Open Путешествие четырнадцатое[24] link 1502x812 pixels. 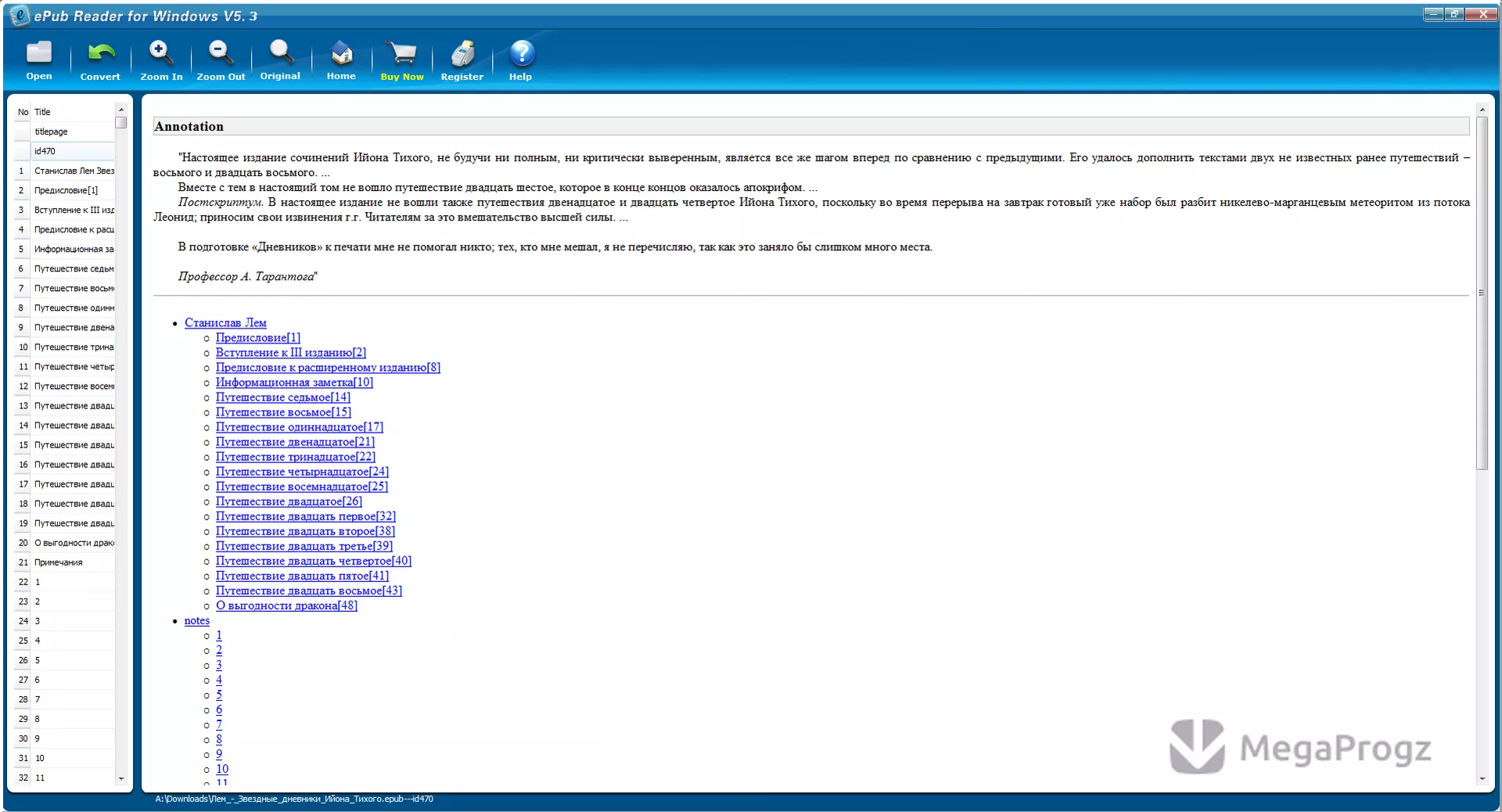(302, 471)
